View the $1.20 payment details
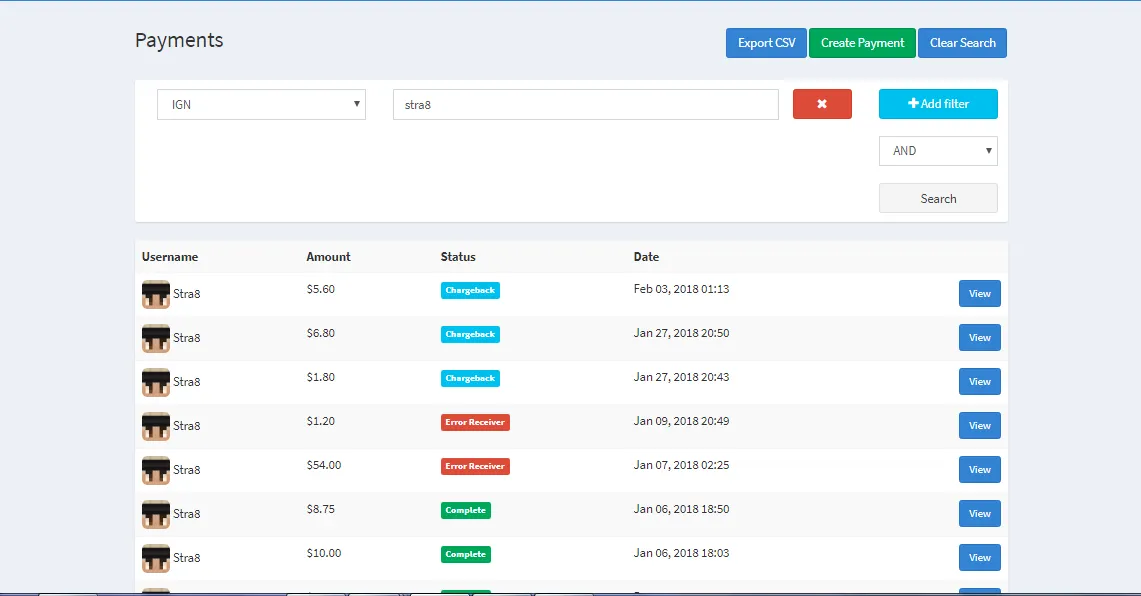Viewport: 1141px width, 596px height. tap(979, 426)
